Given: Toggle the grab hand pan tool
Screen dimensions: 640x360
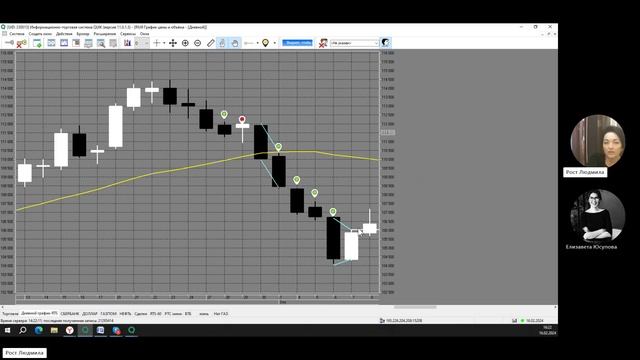Looking at the screenshot, I should pyautogui.click(x=235, y=43).
